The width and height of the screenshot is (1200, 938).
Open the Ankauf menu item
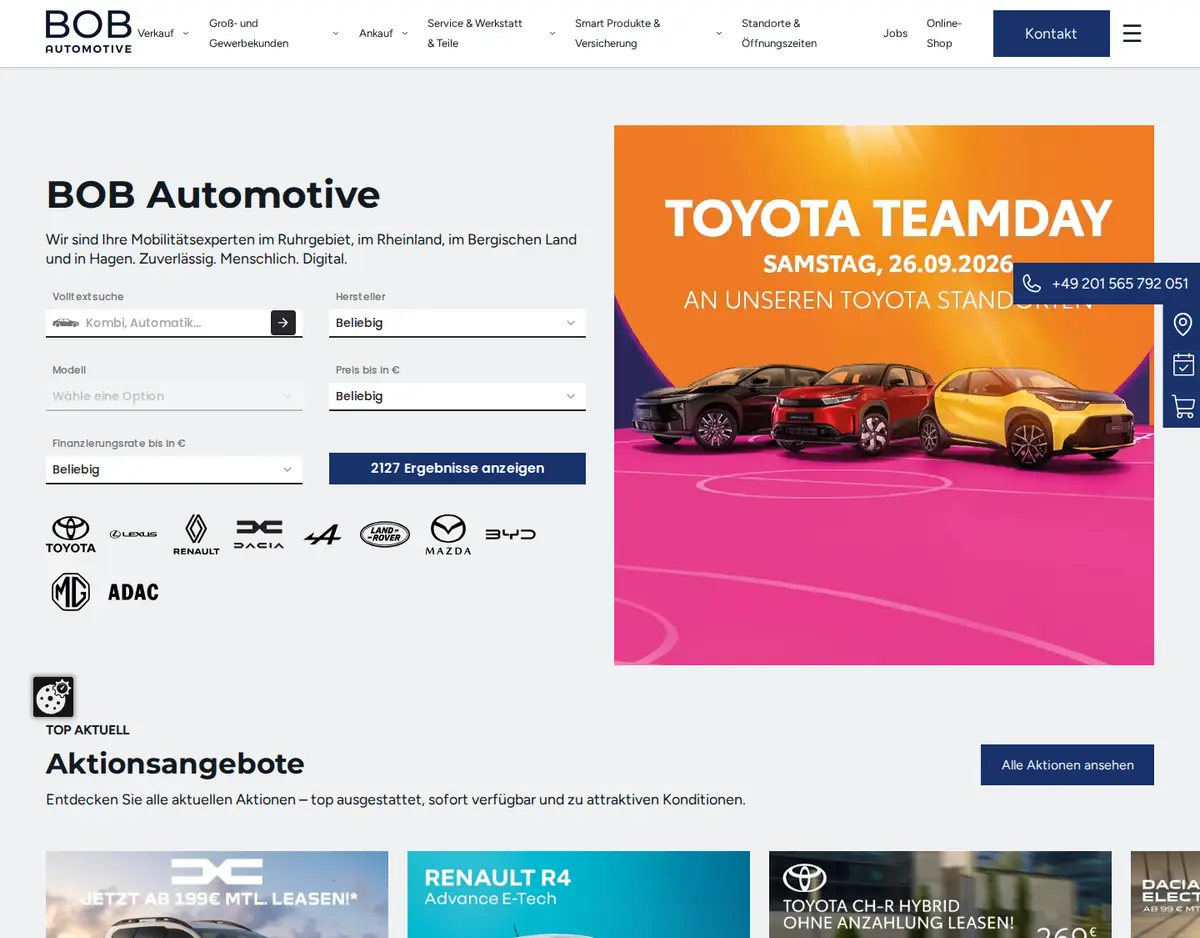click(x=376, y=34)
